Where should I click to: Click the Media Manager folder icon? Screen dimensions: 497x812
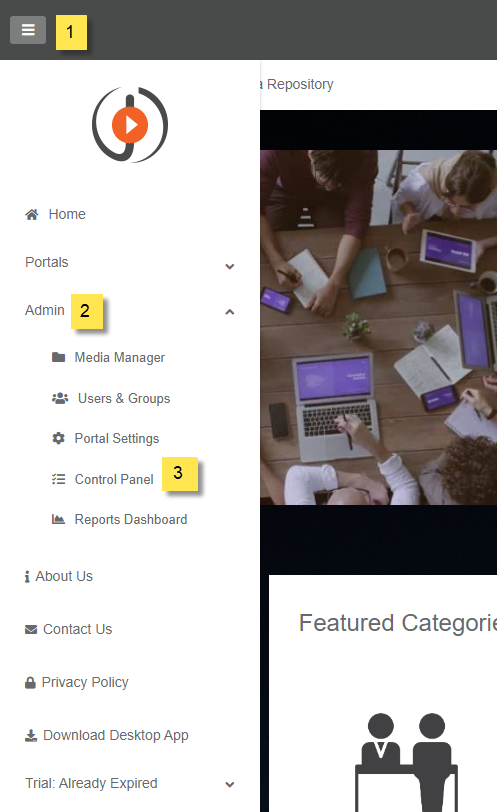[x=59, y=357]
